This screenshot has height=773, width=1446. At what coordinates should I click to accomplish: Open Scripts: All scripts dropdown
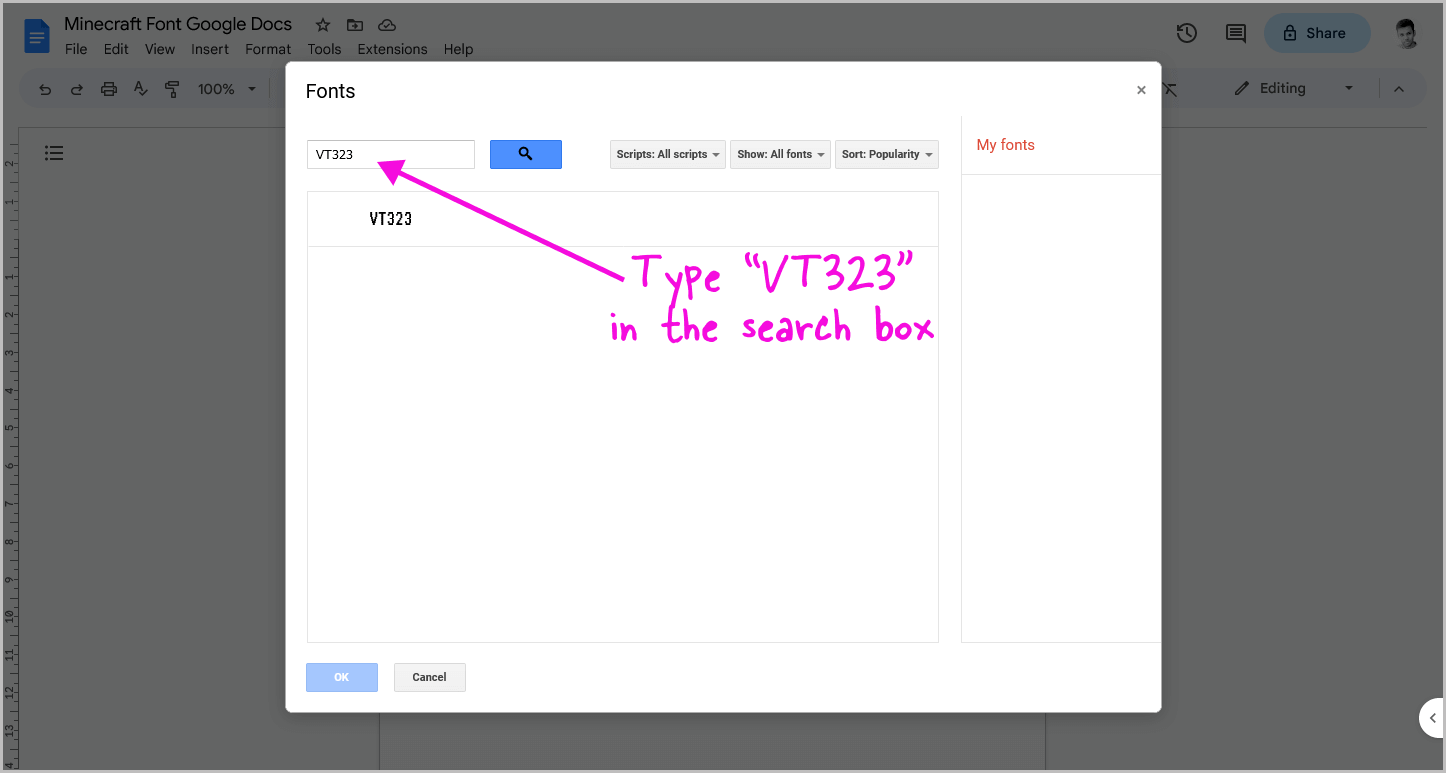[668, 154]
